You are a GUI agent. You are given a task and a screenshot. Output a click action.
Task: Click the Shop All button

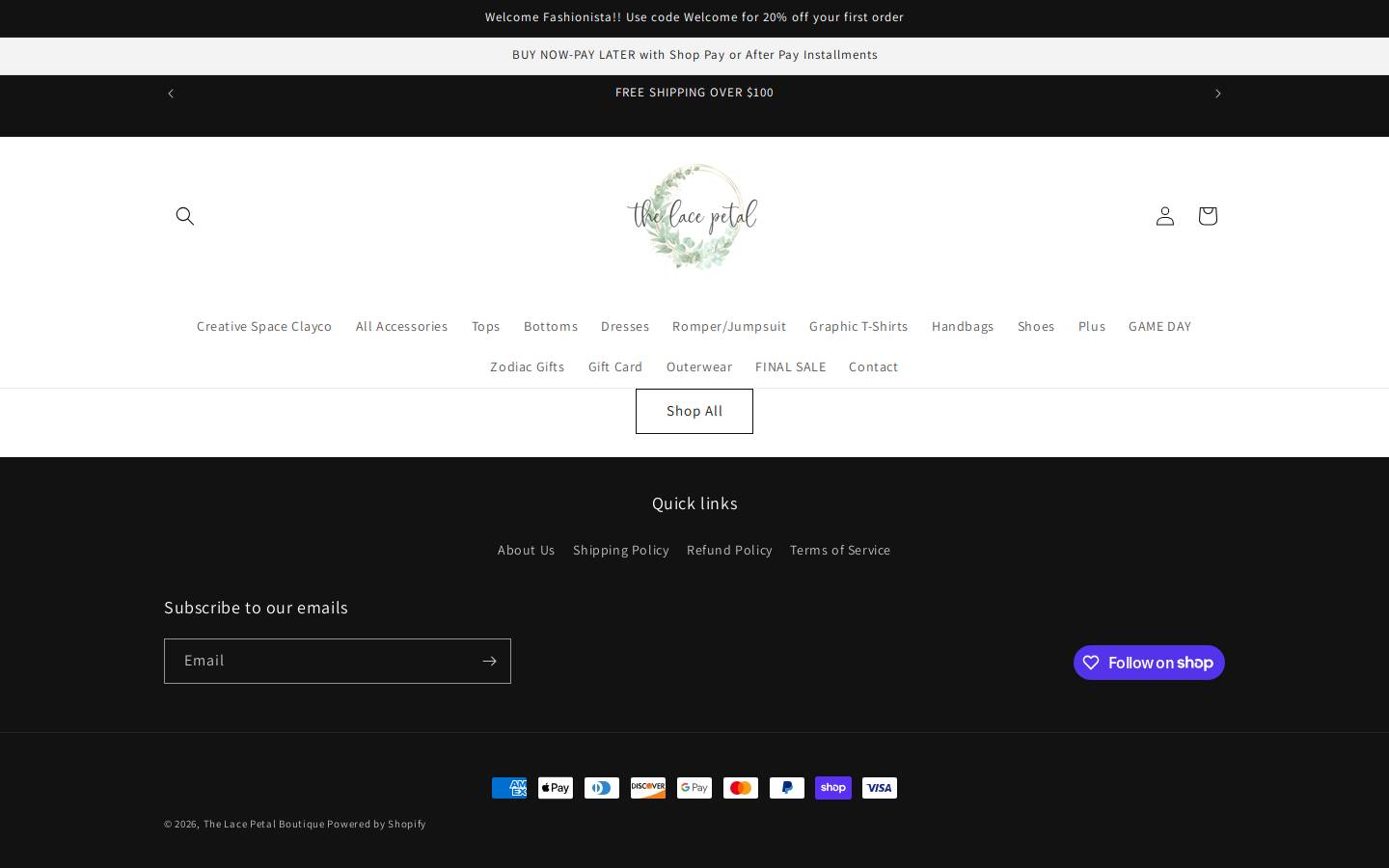pyautogui.click(x=694, y=412)
